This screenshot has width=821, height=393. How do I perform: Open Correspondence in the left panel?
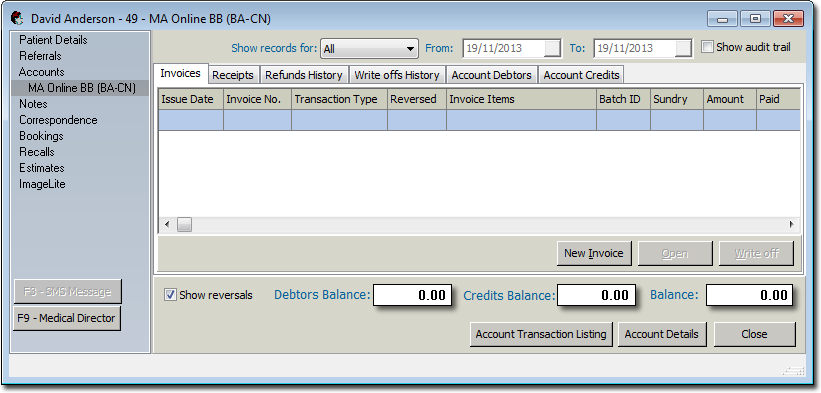58,120
